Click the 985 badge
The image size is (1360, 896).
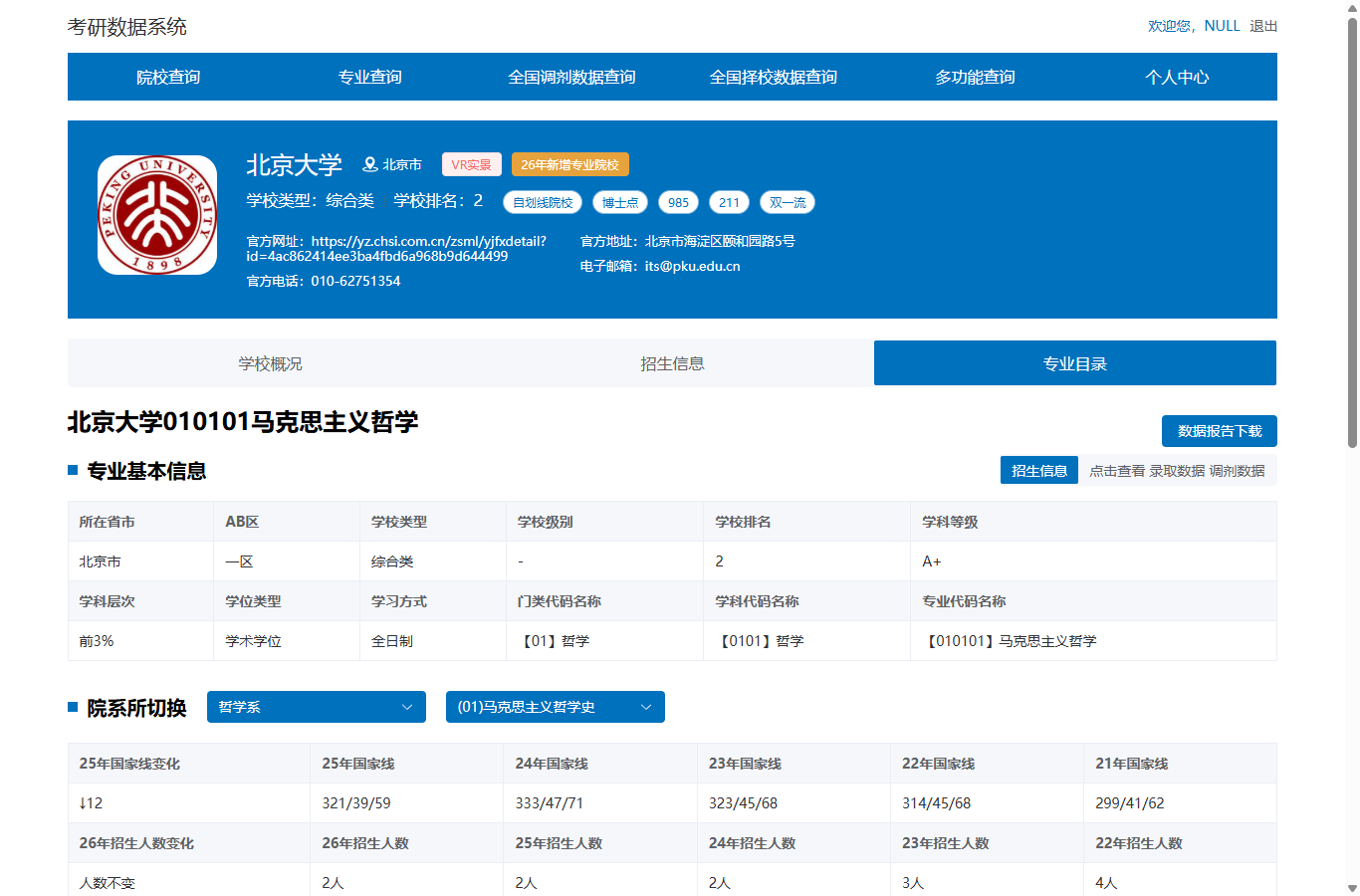pyautogui.click(x=678, y=202)
